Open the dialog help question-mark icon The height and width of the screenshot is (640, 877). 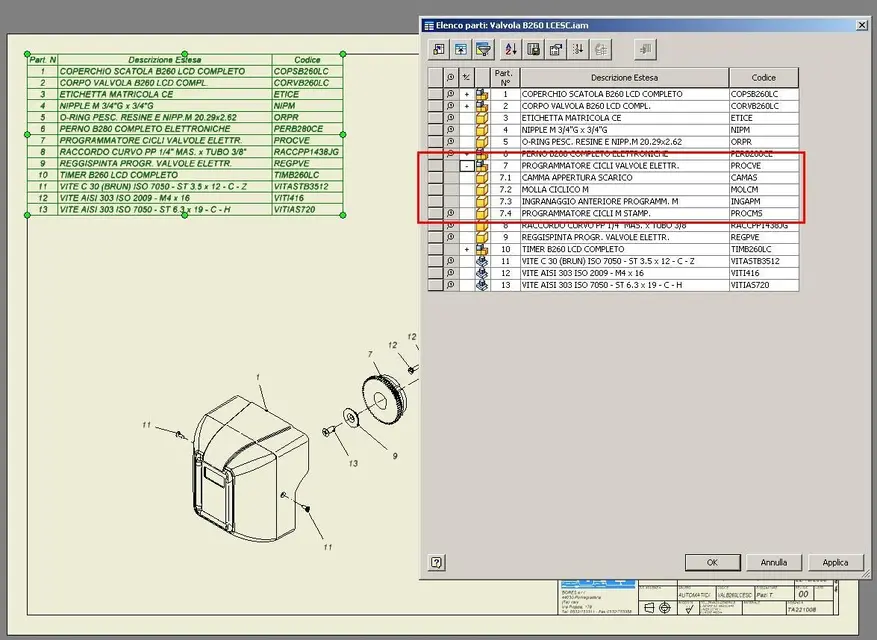[436, 562]
